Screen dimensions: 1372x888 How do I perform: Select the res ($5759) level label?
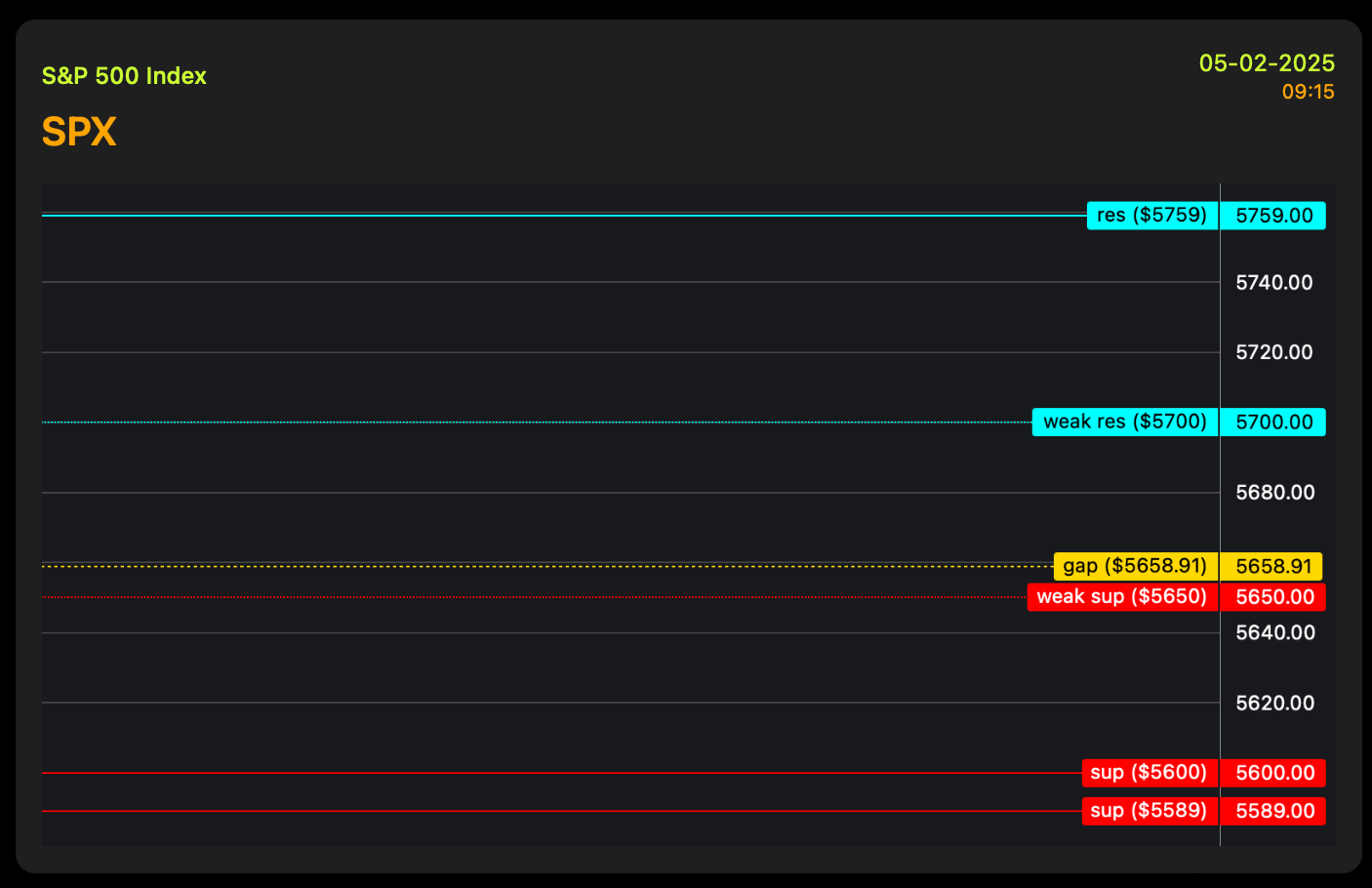(1152, 215)
